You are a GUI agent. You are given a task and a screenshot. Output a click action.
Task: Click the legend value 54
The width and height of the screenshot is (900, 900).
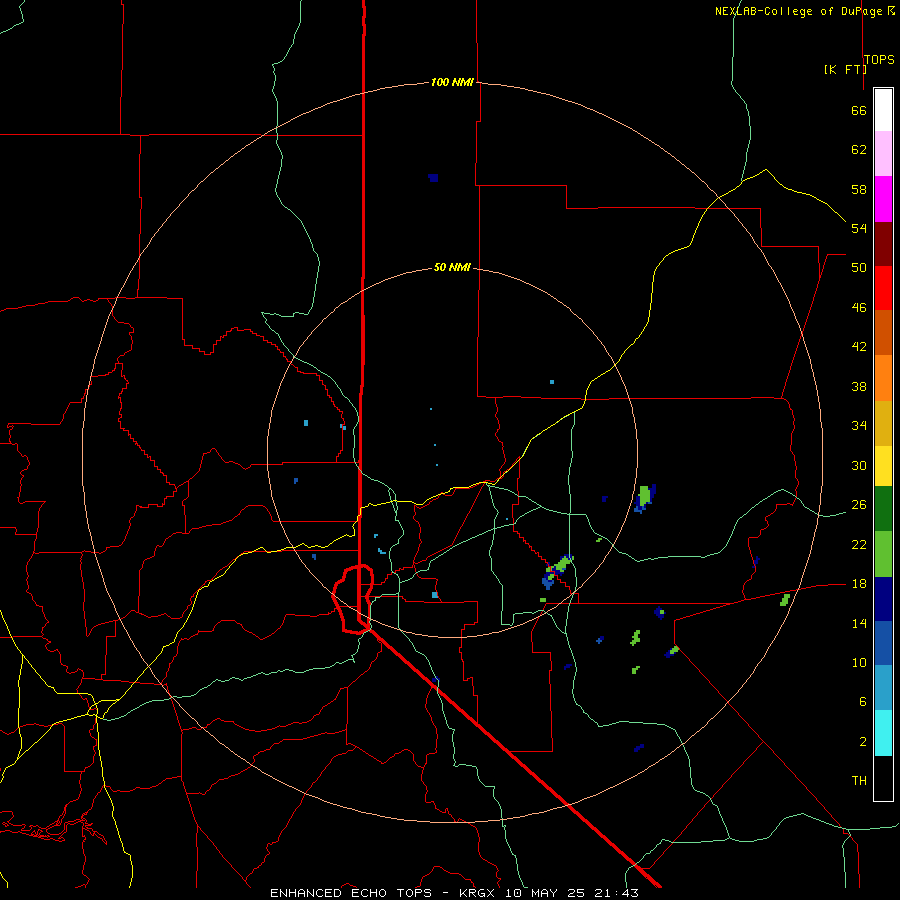(859, 228)
